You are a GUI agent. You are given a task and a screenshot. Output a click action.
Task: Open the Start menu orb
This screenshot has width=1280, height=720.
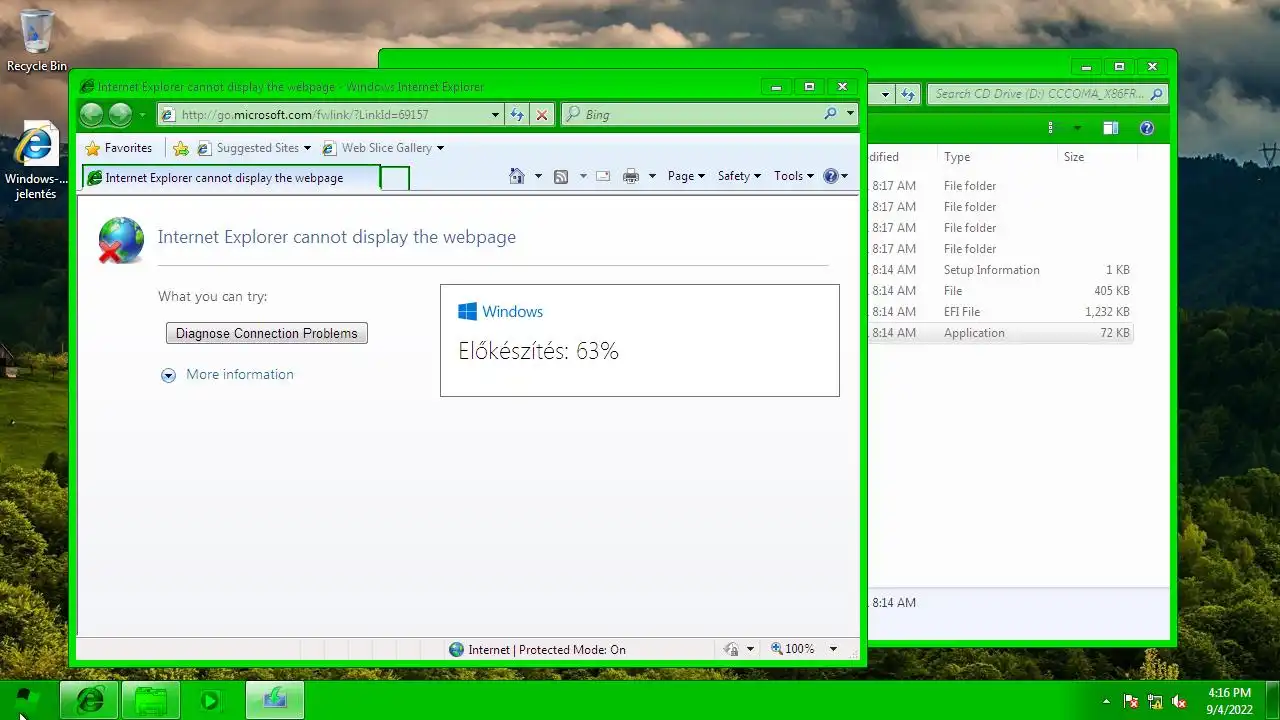point(26,700)
